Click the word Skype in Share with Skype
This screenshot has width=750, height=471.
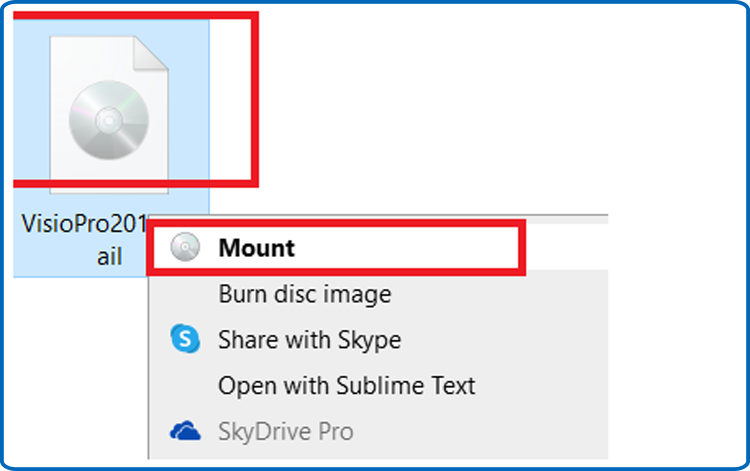369,340
